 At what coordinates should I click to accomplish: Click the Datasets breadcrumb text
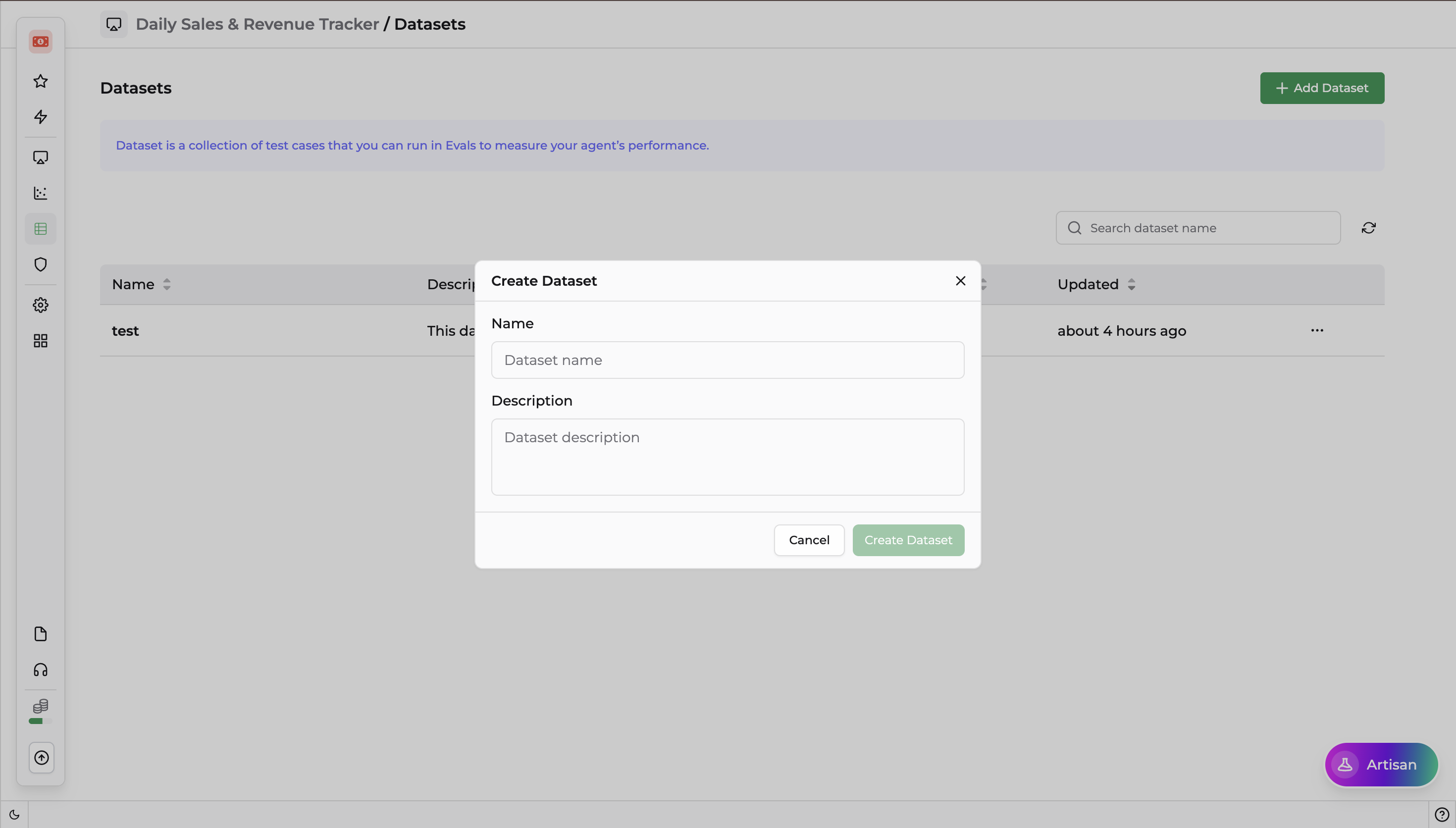click(x=429, y=24)
